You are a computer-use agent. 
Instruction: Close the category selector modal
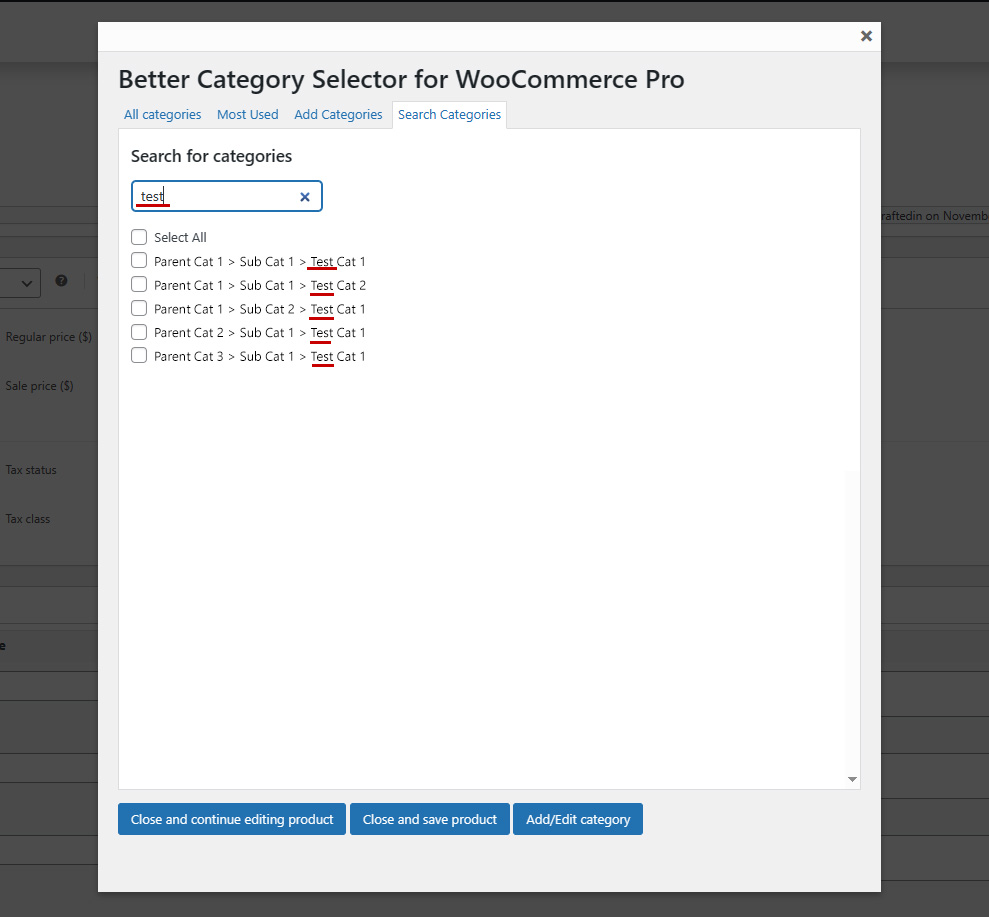click(x=866, y=37)
